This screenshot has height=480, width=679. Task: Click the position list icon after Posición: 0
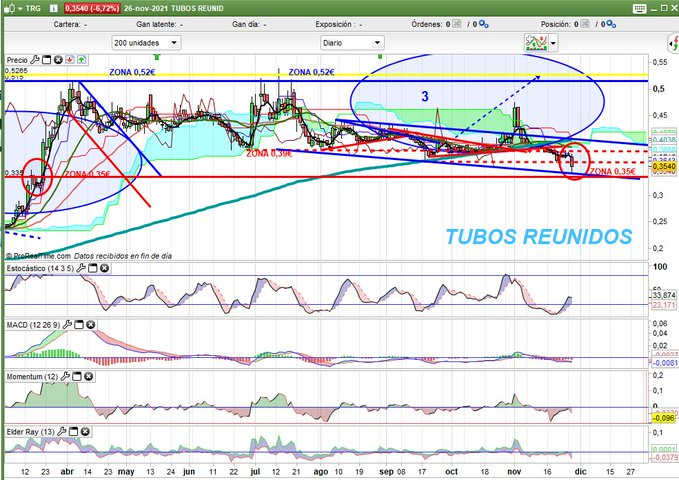[x=585, y=24]
